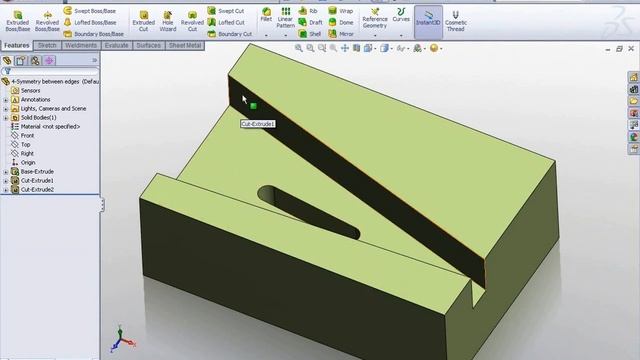Open Section View tool
The width and height of the screenshot is (640, 360).
(x=356, y=48)
